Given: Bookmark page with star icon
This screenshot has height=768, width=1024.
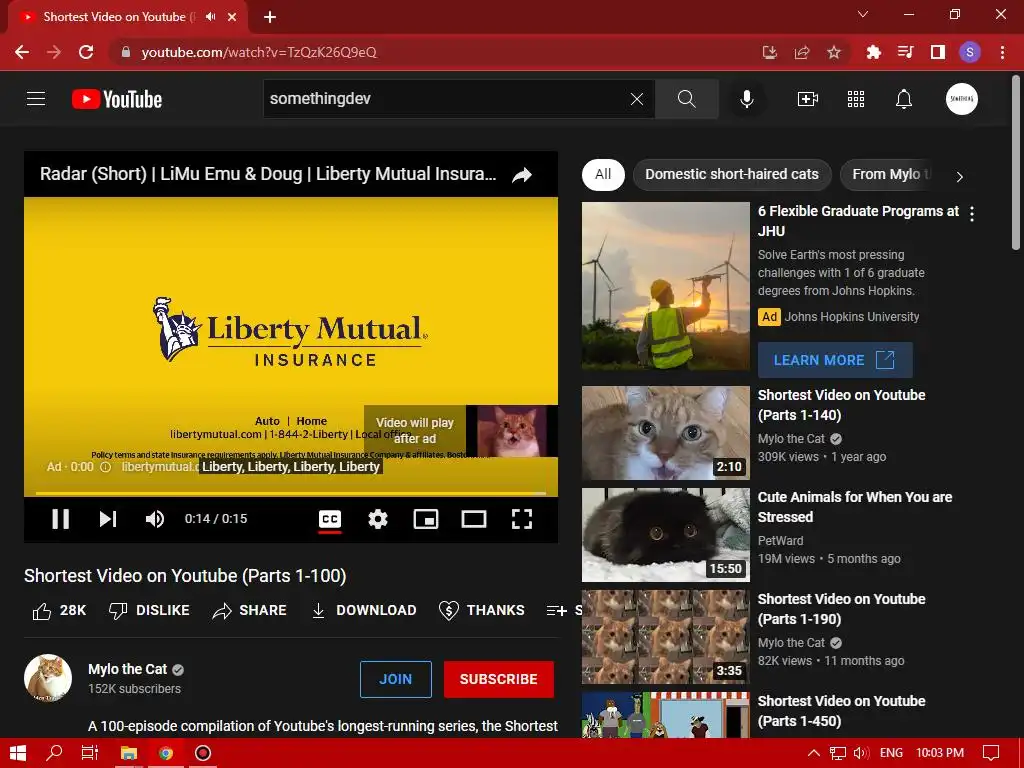Looking at the screenshot, I should pyautogui.click(x=834, y=52).
